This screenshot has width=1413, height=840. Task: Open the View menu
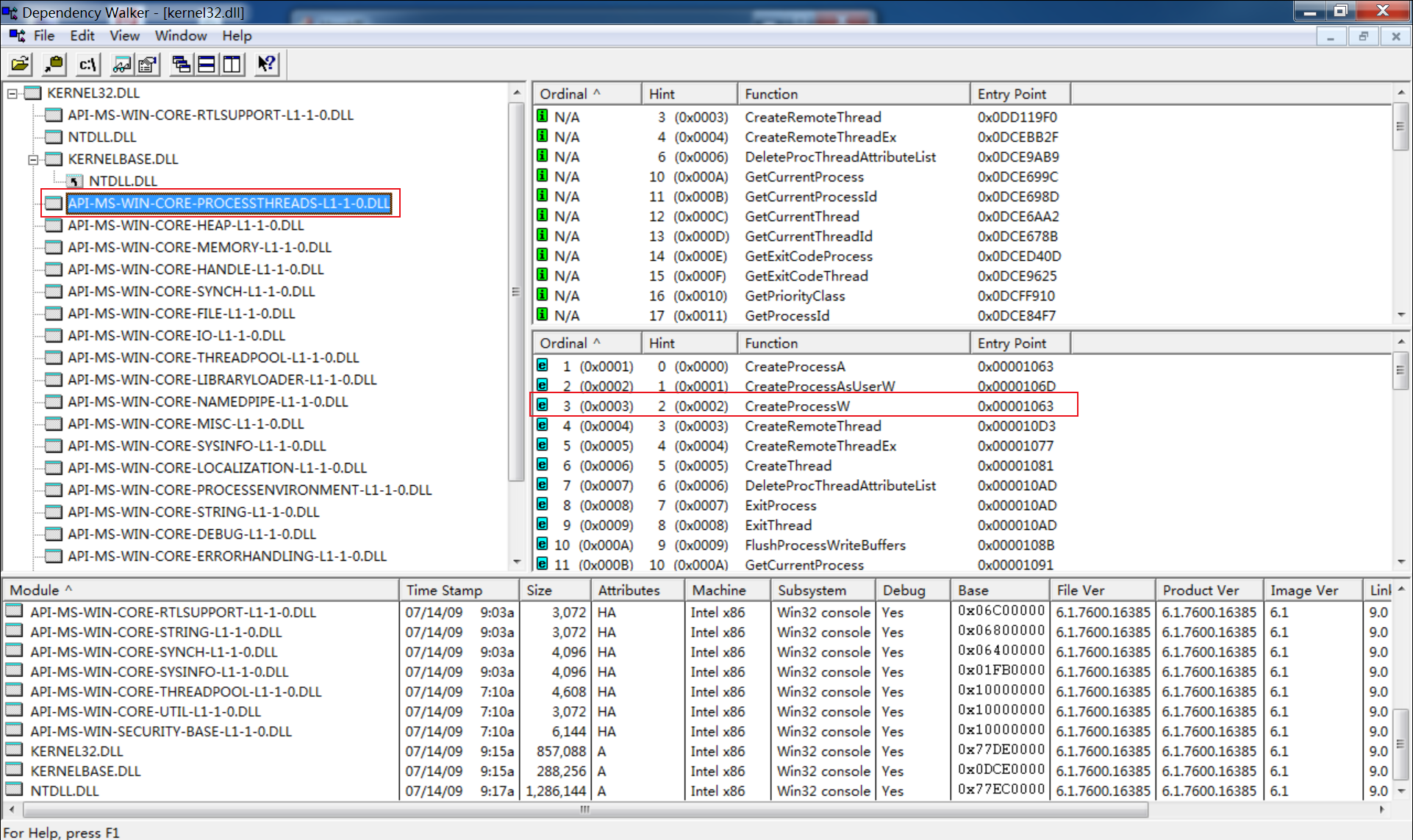click(124, 35)
